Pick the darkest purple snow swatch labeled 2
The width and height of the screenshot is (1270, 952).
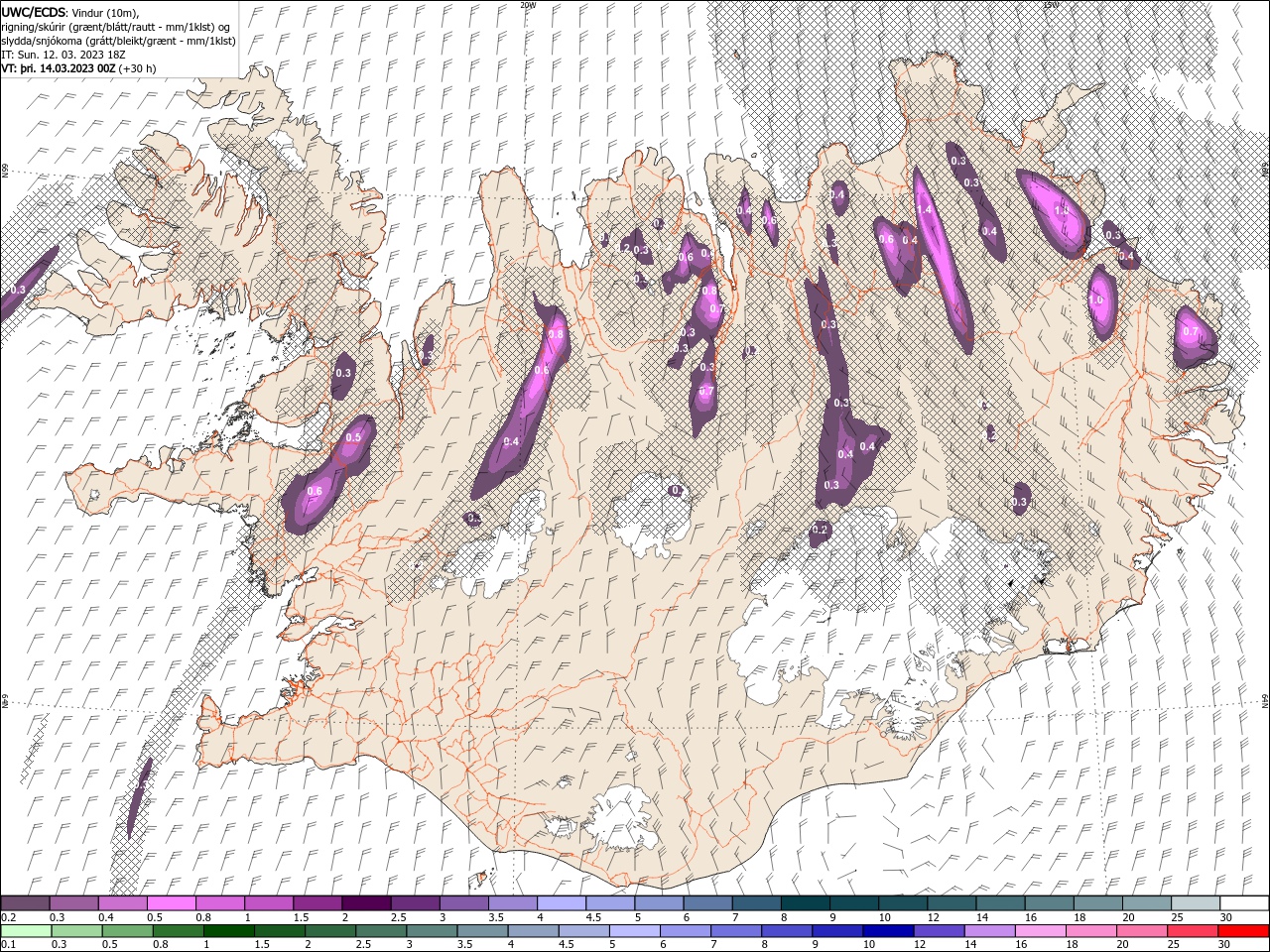pyautogui.click(x=365, y=903)
